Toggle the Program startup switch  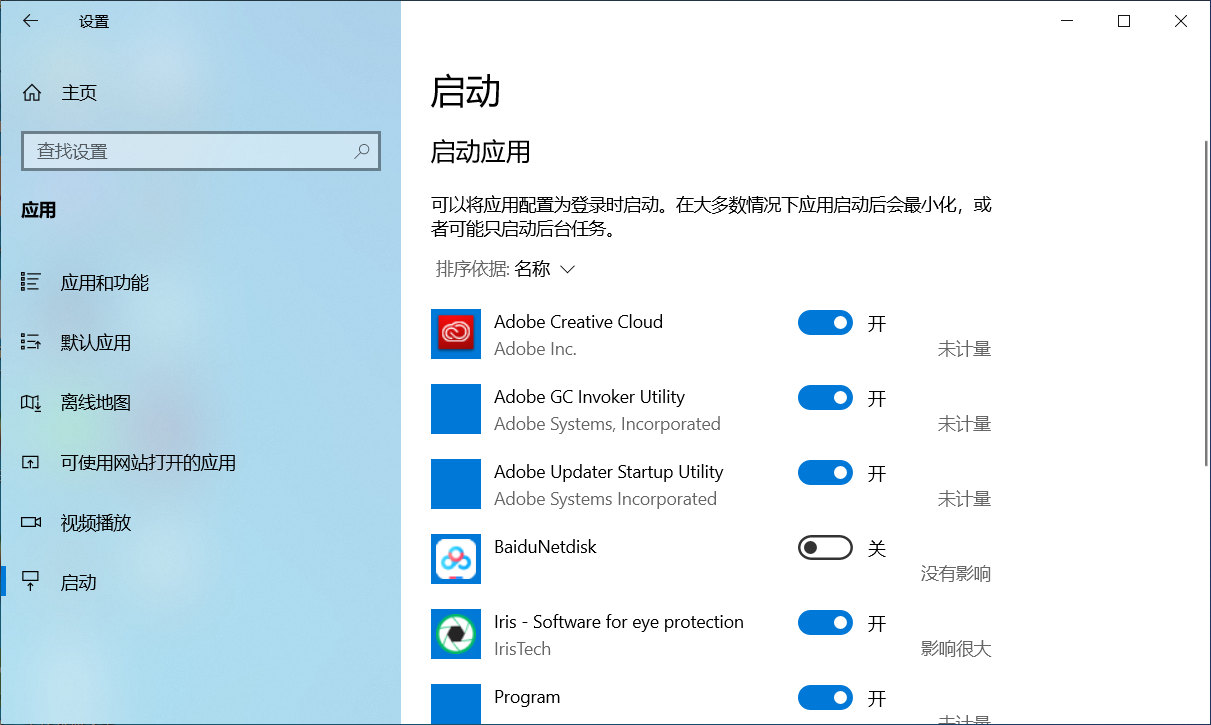point(825,698)
